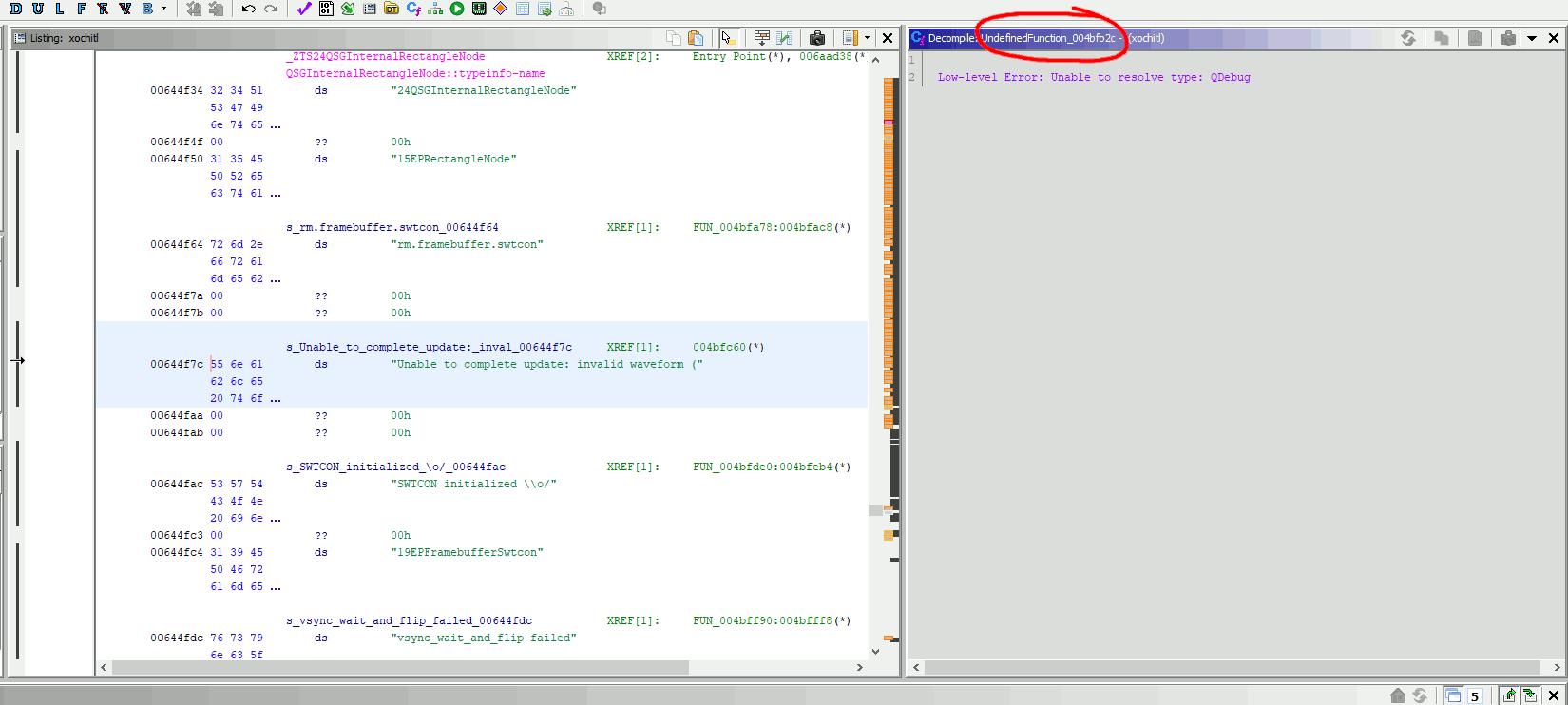The image size is (1568, 705).
Task: Open the Decompiler window (Cf icon)
Action: pyautogui.click(x=413, y=9)
